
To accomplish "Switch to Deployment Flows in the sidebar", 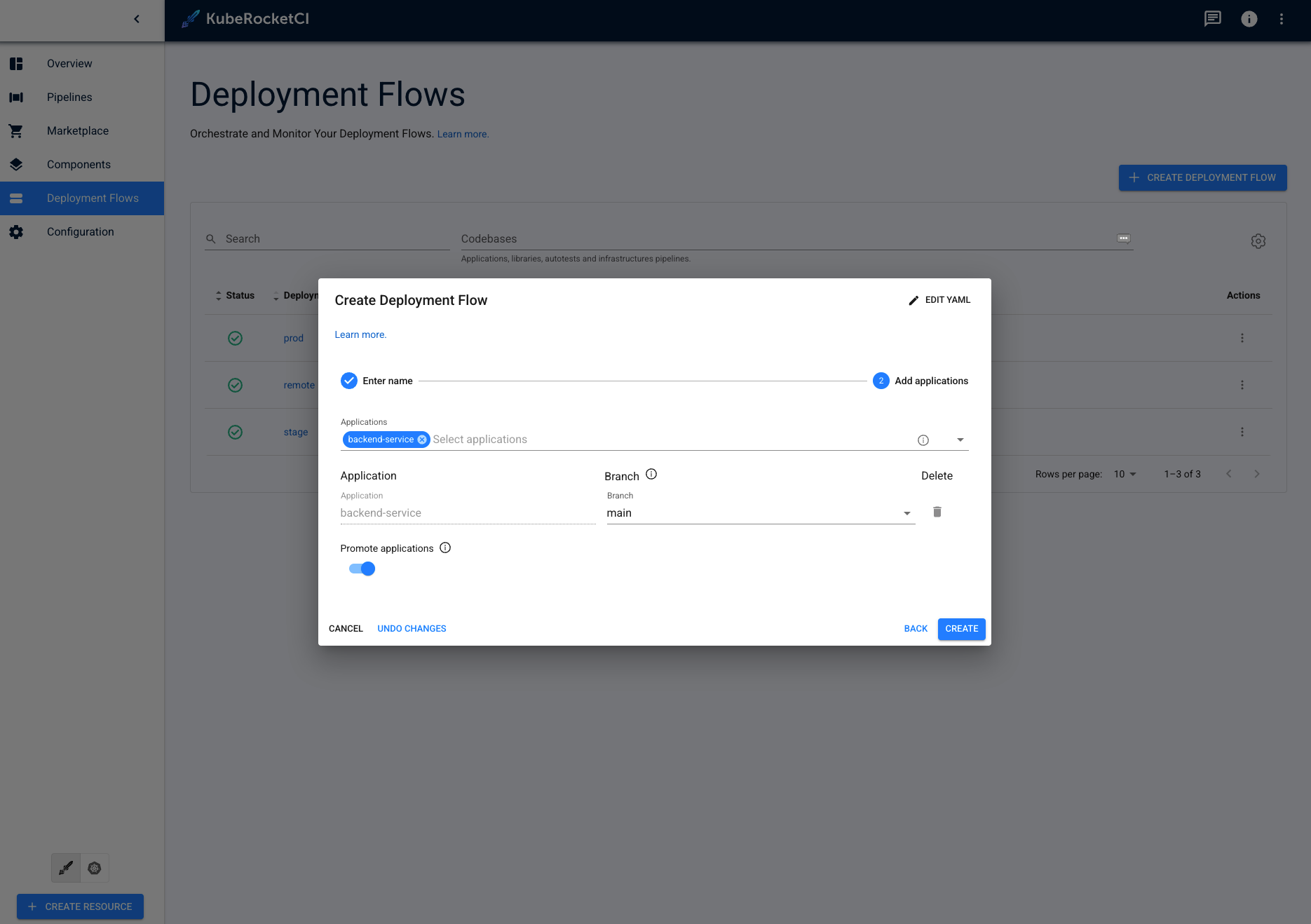I will coord(93,198).
